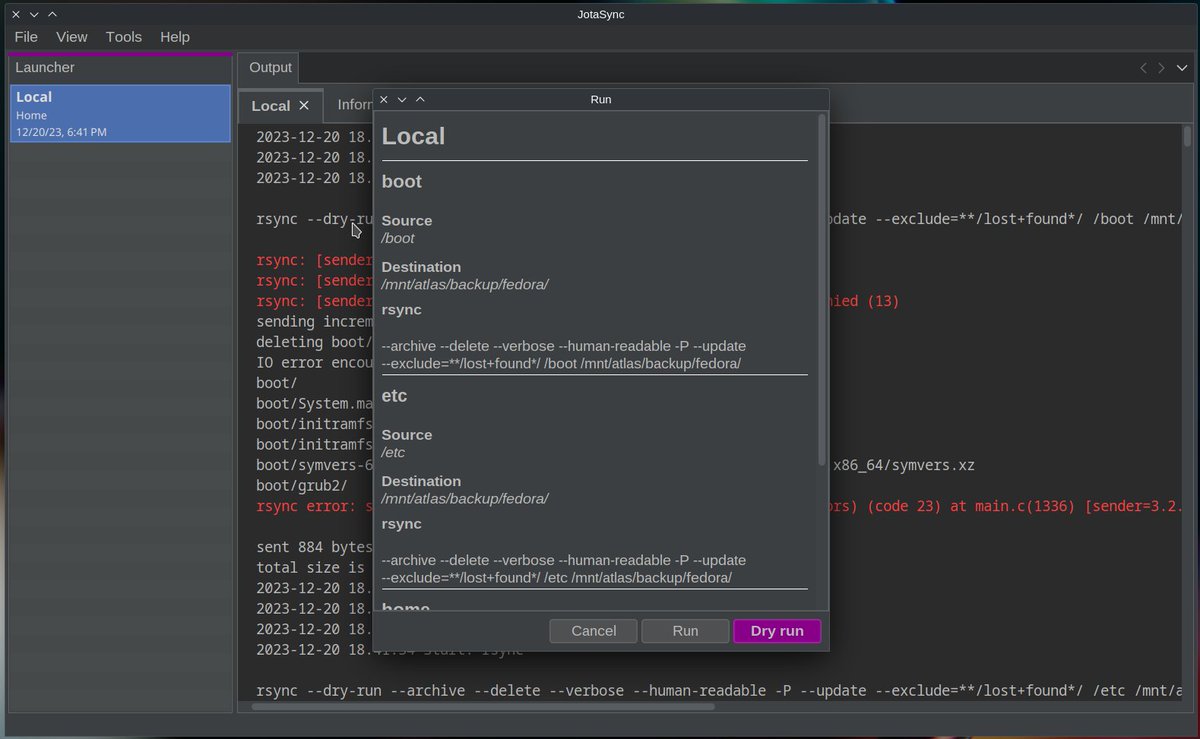The height and width of the screenshot is (739, 1200).
Task: Click the down chevron on JotaSync titlebar
Action: click(x=32, y=14)
